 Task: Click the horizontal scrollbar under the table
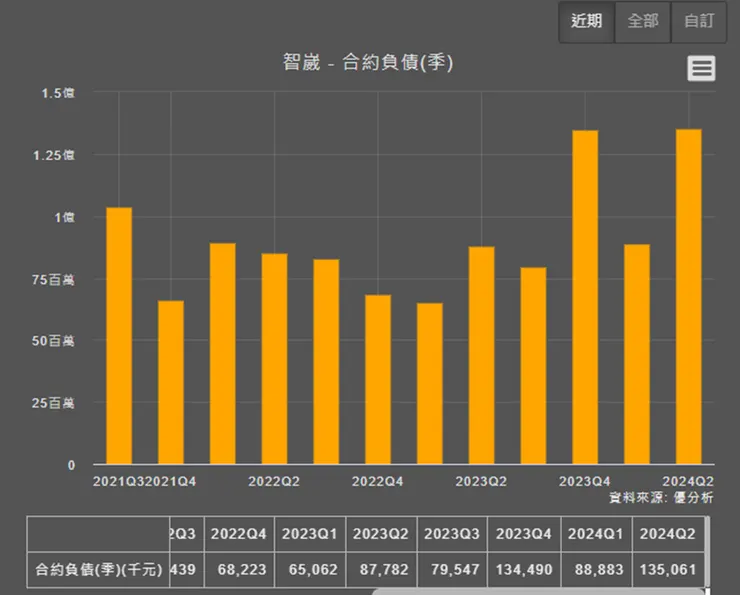pyautogui.click(x=538, y=591)
